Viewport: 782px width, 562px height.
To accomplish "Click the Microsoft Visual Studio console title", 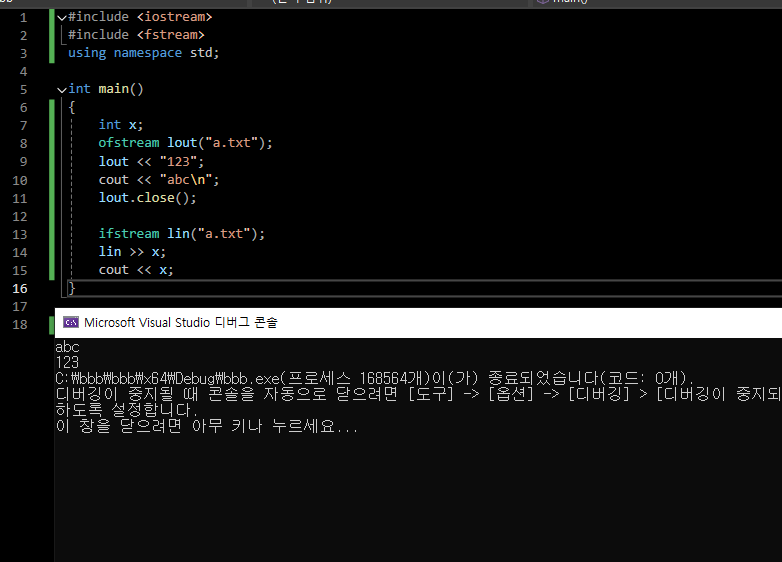I will coord(181,323).
